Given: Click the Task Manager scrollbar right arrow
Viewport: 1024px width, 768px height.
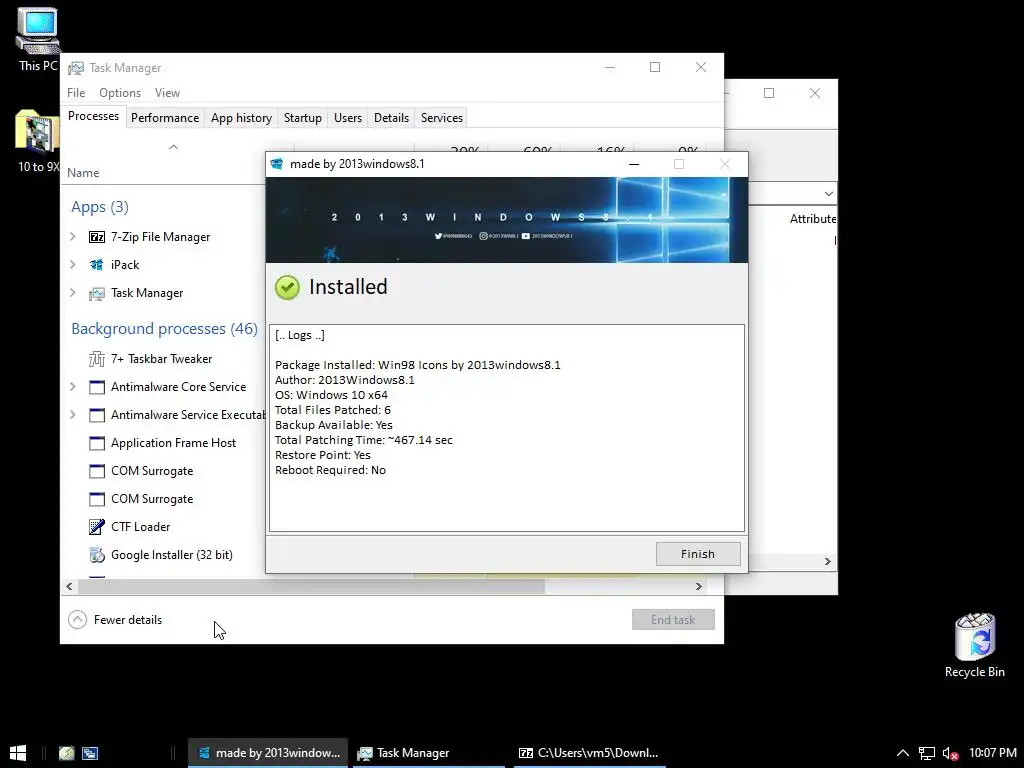Looking at the screenshot, I should click(x=699, y=586).
